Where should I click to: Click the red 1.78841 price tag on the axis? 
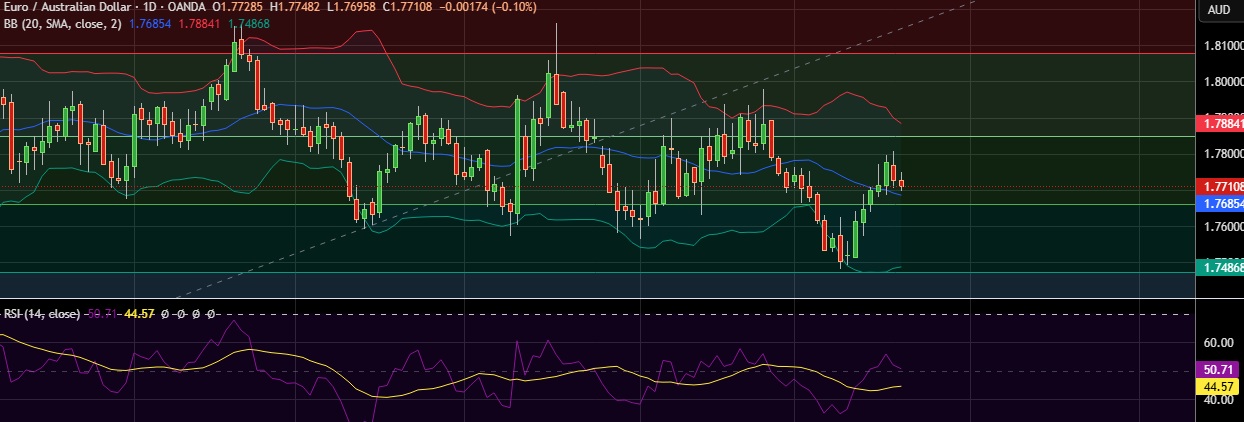[1218, 124]
